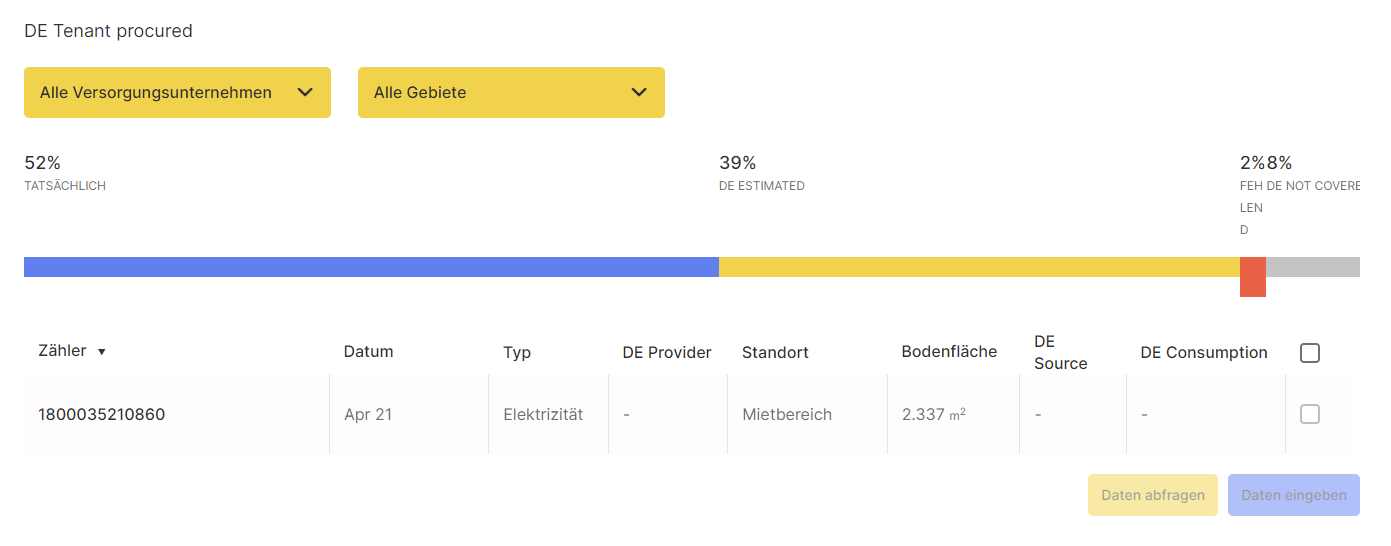Click the Bodenfläche column header
This screenshot has height=546, width=1391.
click(x=949, y=352)
